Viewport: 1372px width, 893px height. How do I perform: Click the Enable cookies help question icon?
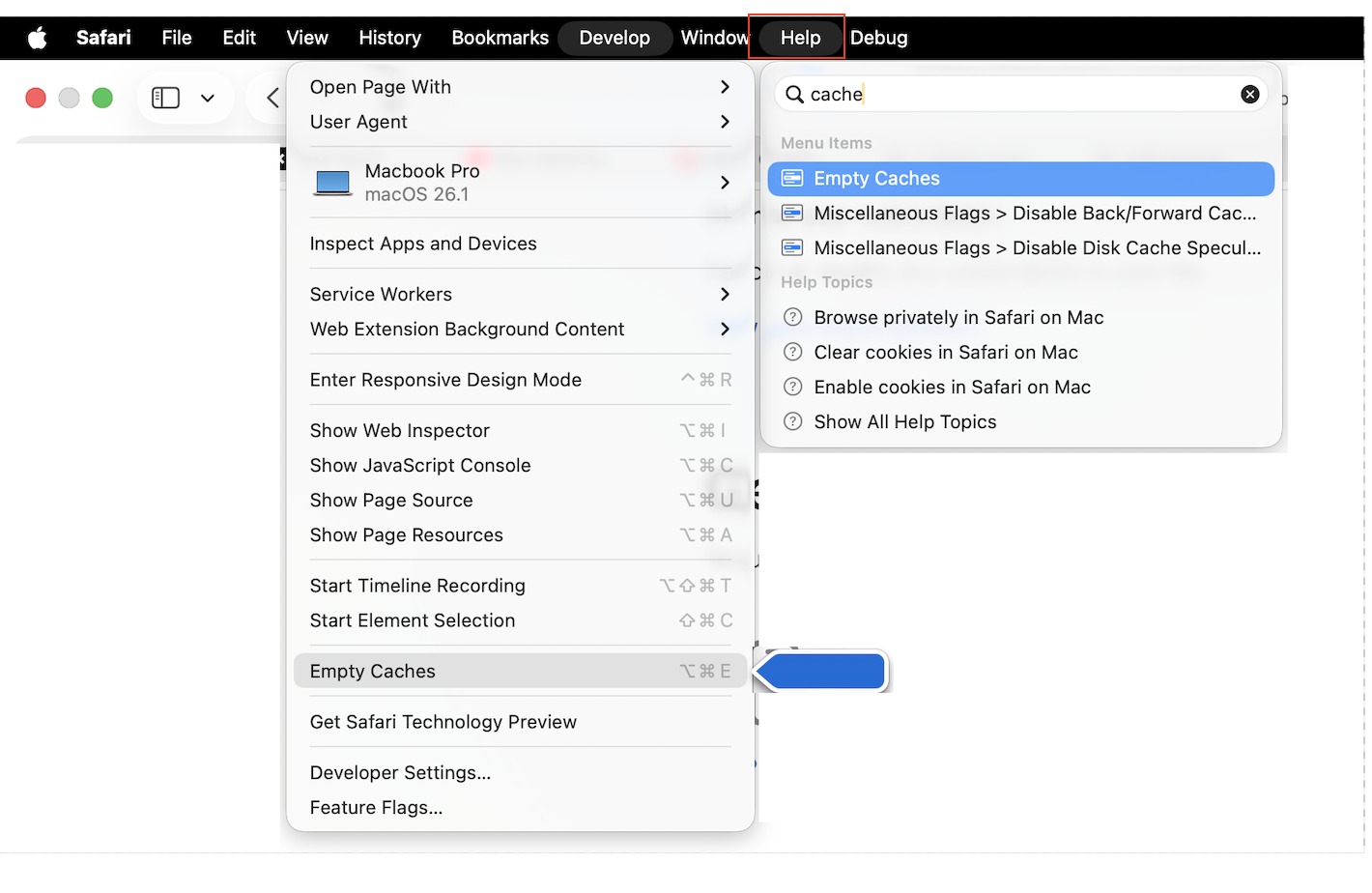pyautogui.click(x=792, y=387)
